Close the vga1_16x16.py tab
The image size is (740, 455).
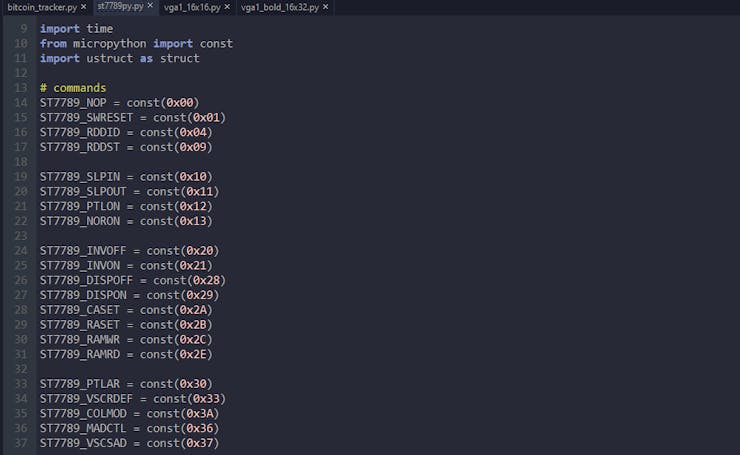(227, 7)
